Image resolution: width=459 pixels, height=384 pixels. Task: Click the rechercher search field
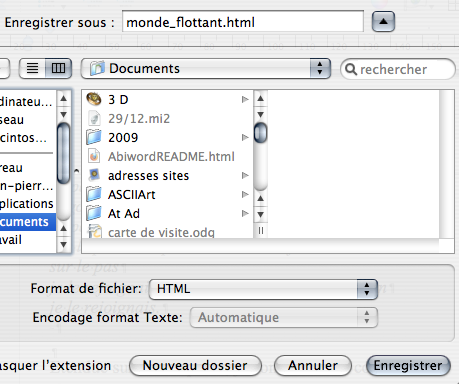(398, 69)
